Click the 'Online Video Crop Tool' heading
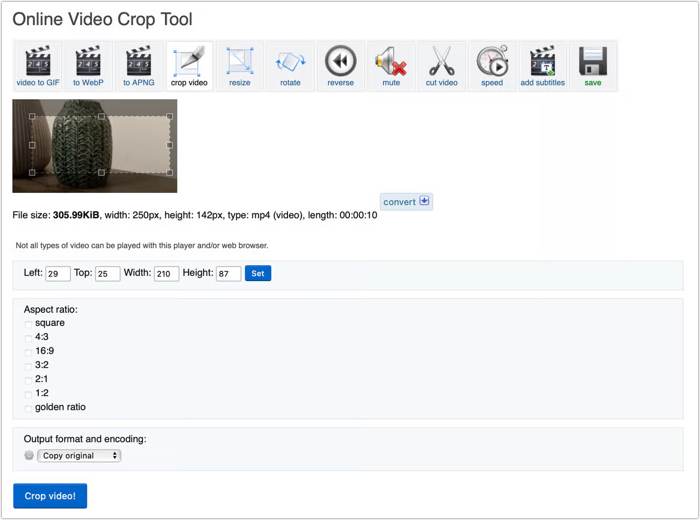Image resolution: width=700 pixels, height=520 pixels. 102,19
